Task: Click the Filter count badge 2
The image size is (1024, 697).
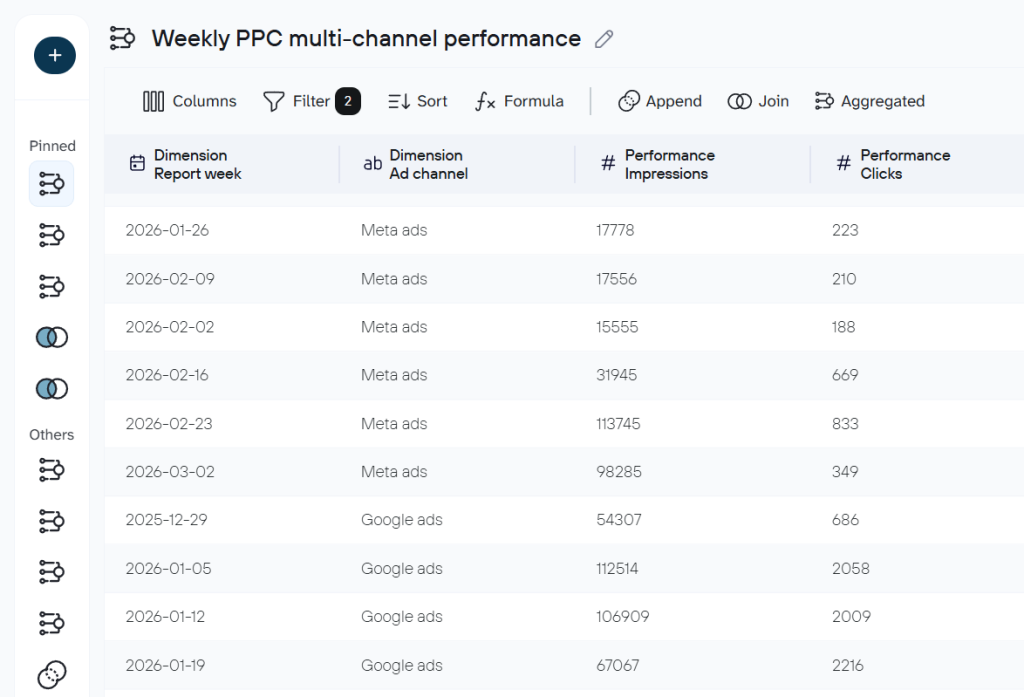Action: tap(348, 101)
